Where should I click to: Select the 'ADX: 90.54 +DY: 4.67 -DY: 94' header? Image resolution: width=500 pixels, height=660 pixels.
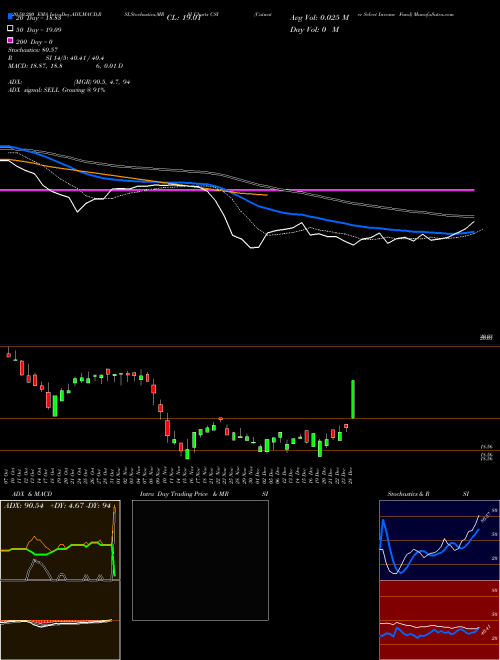59,506
